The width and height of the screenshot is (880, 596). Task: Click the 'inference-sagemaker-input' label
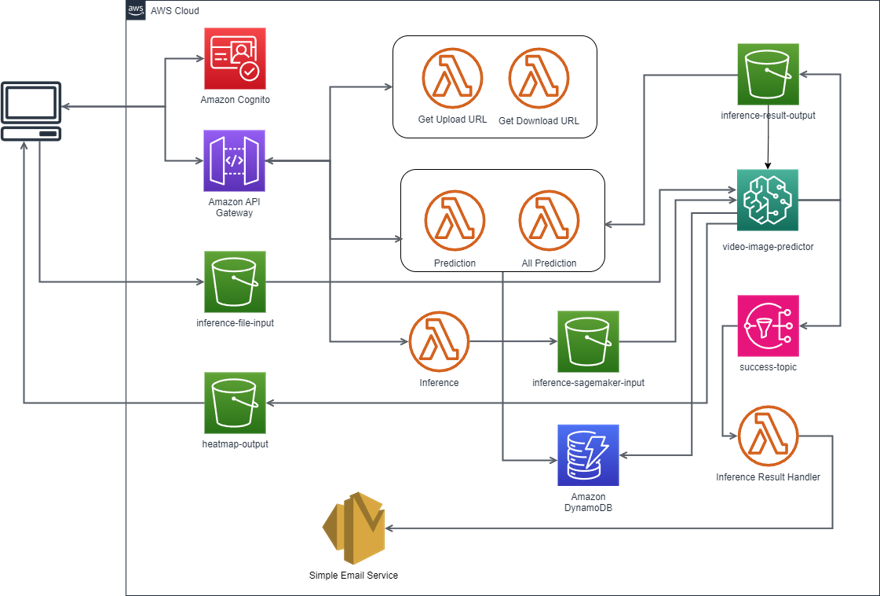point(588,383)
